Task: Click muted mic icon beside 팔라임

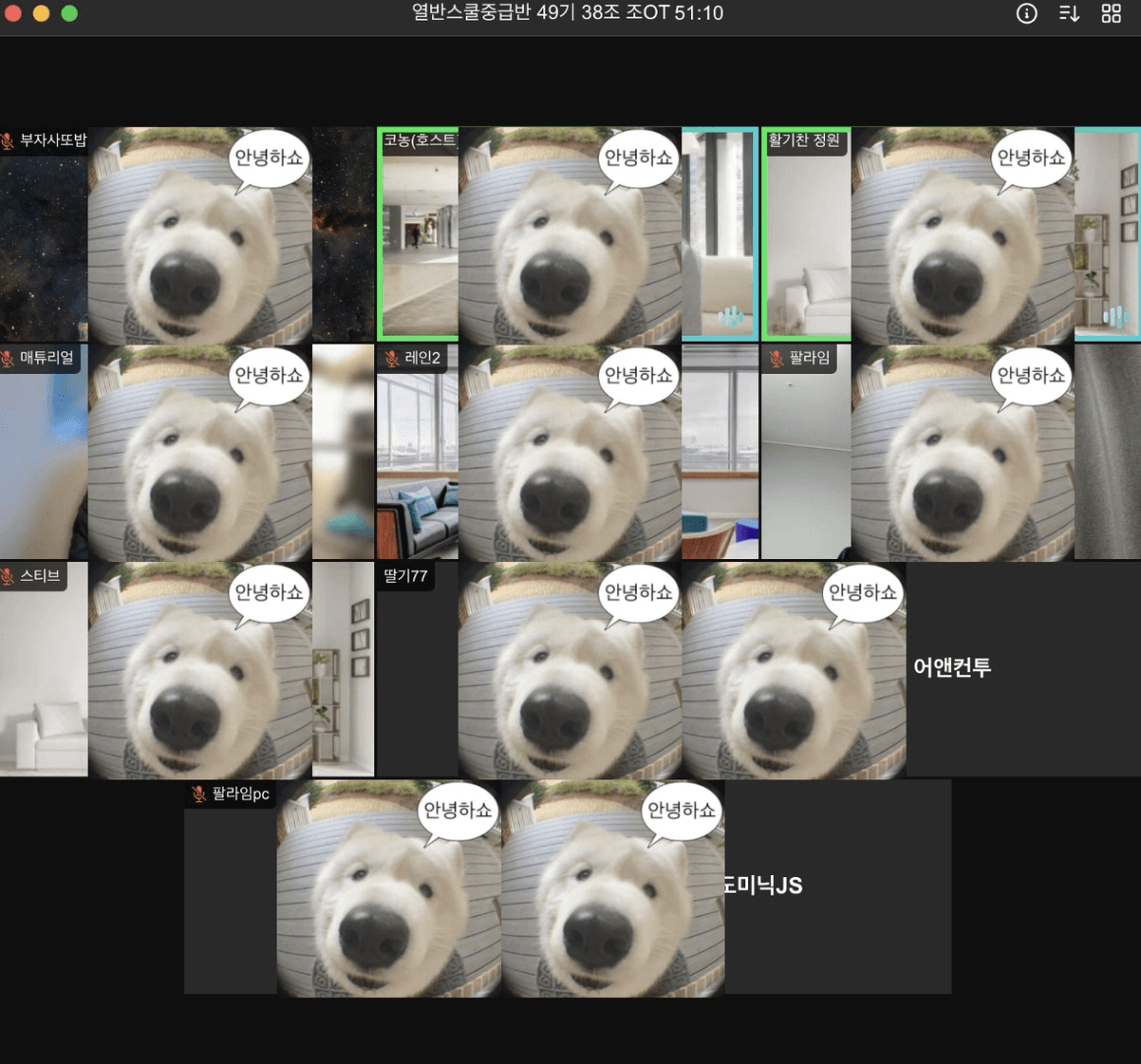Action: pos(777,358)
